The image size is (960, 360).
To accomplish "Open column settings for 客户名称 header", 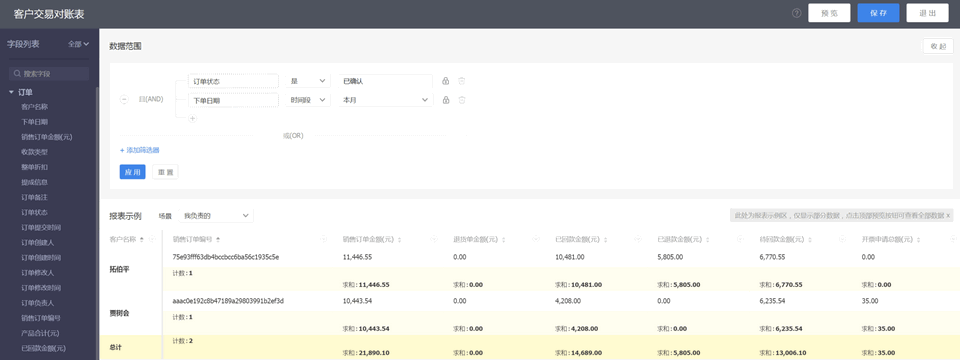I will [x=152, y=239].
